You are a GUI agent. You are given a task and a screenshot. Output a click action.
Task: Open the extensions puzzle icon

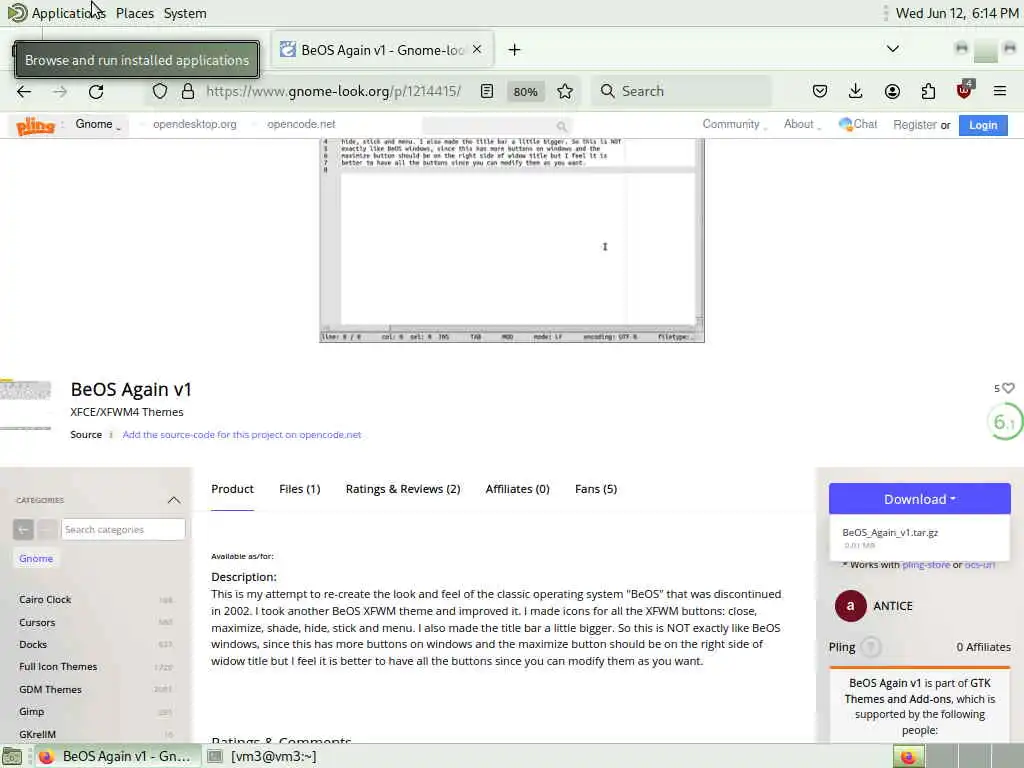tap(928, 91)
